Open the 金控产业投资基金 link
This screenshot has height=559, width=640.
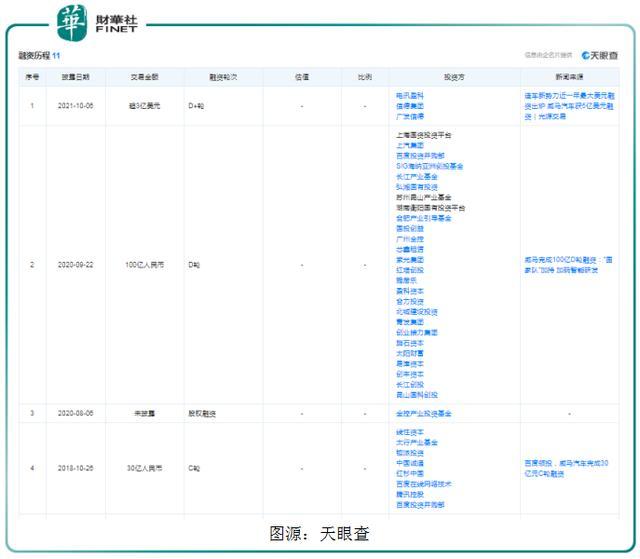tap(424, 413)
